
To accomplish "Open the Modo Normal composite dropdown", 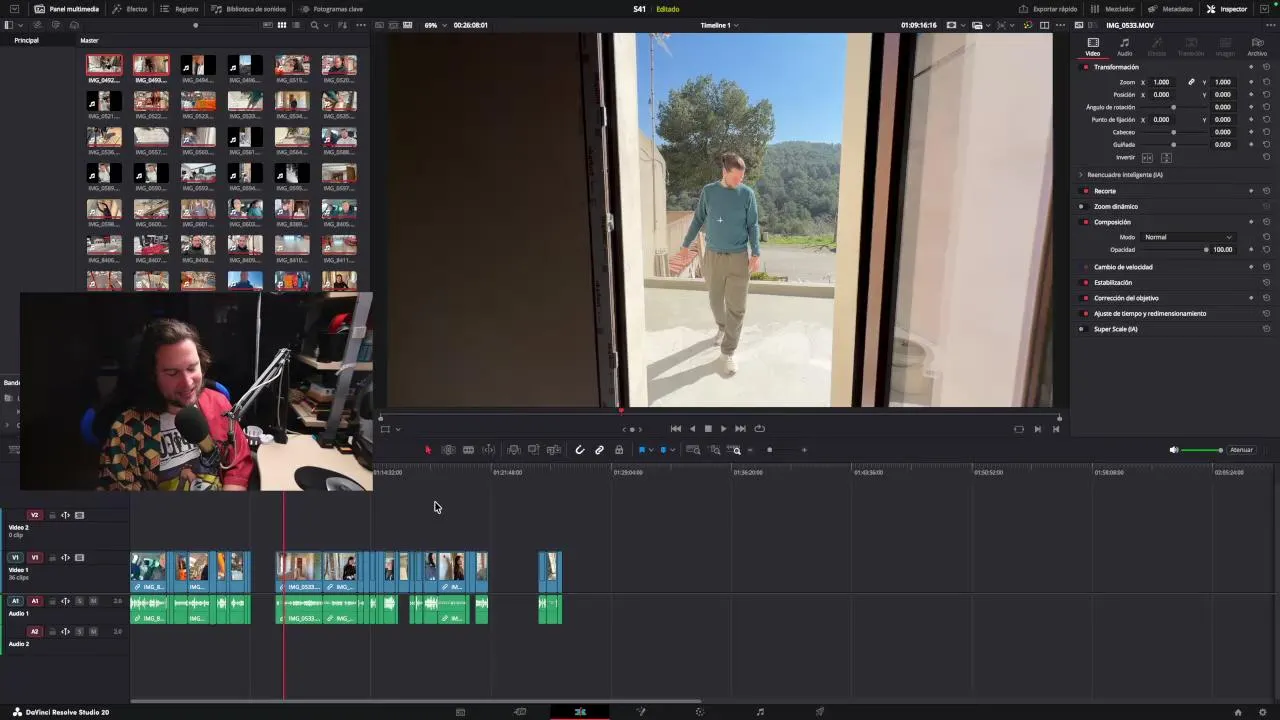I will [1189, 237].
